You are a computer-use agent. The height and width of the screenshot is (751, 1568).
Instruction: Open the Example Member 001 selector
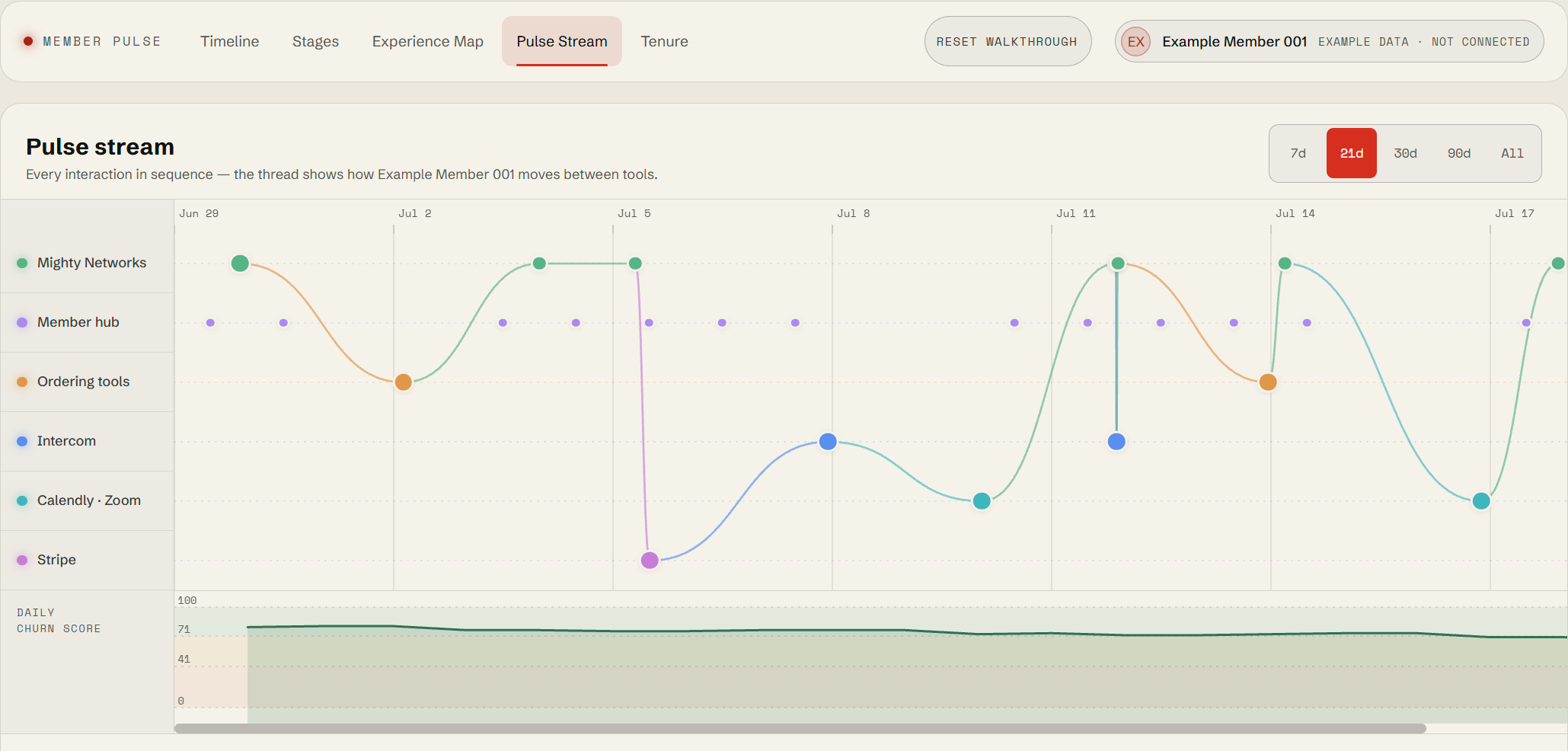[1329, 41]
